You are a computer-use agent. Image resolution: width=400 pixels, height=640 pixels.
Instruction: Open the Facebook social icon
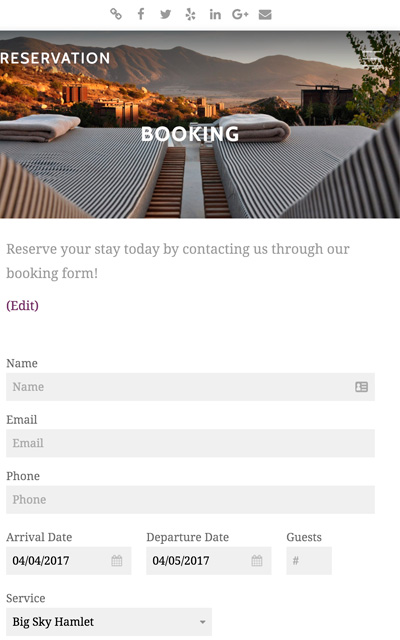point(141,14)
